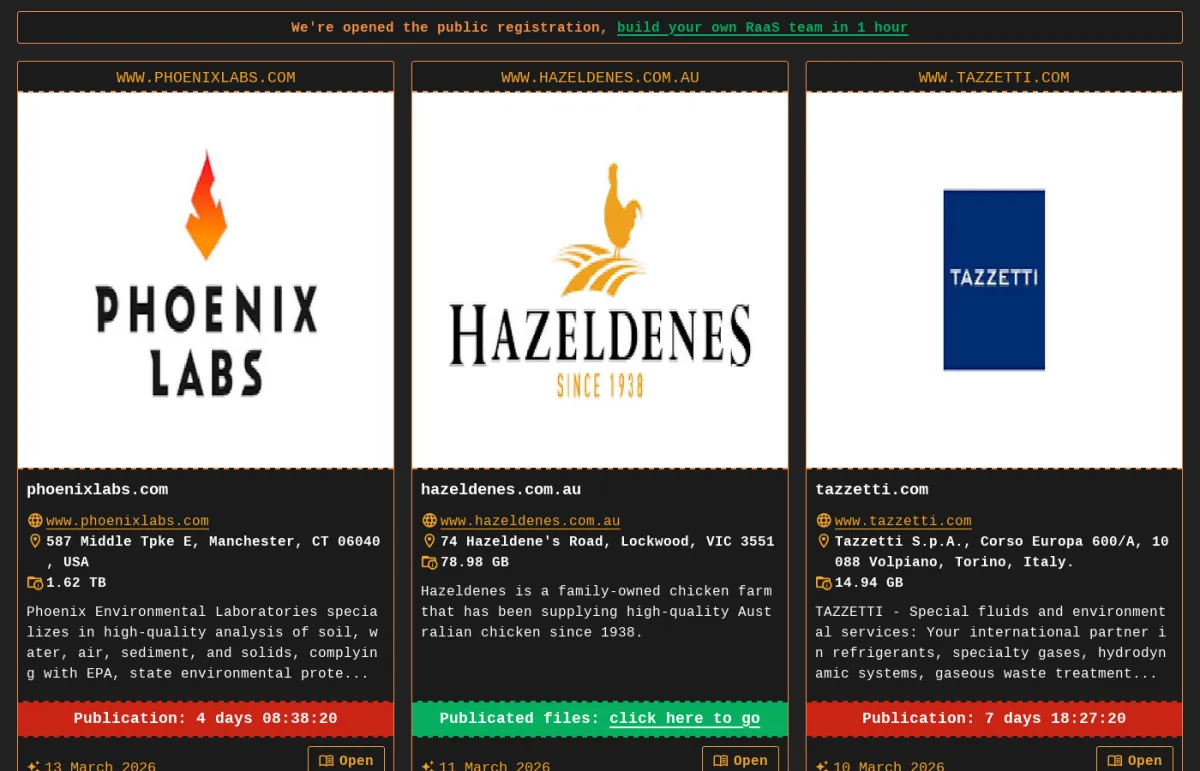Click globe icon beside www.tazzetti.com
The width and height of the screenshot is (1200, 771).
coord(824,520)
